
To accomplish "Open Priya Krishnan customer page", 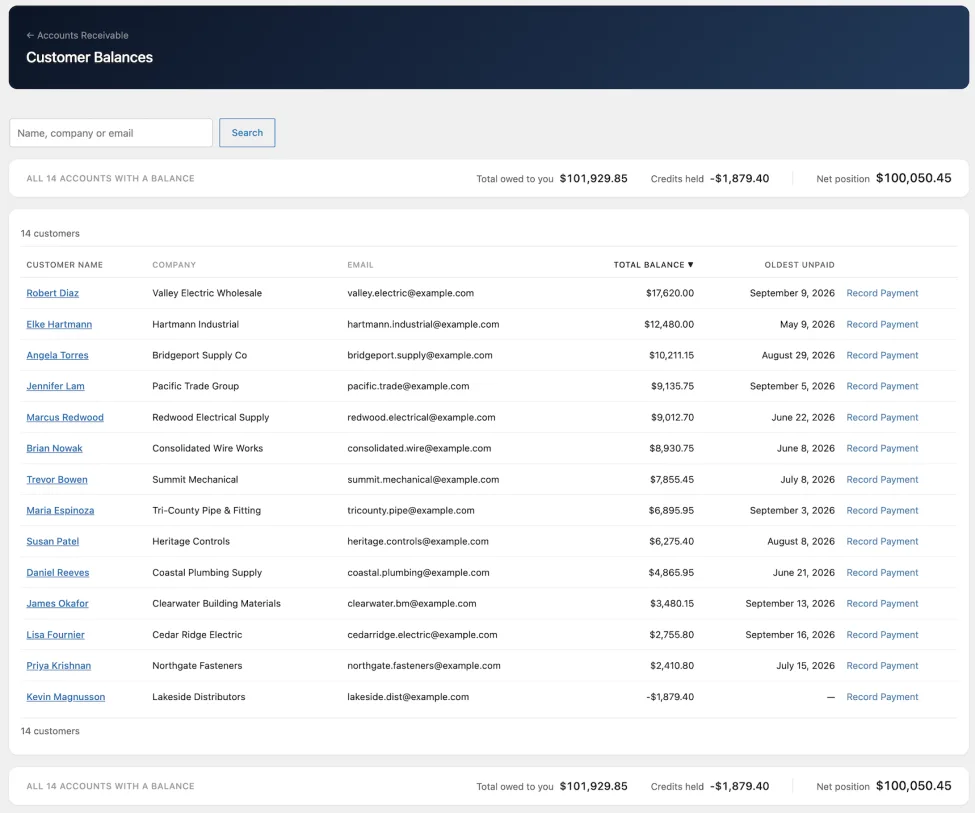I will point(58,666).
